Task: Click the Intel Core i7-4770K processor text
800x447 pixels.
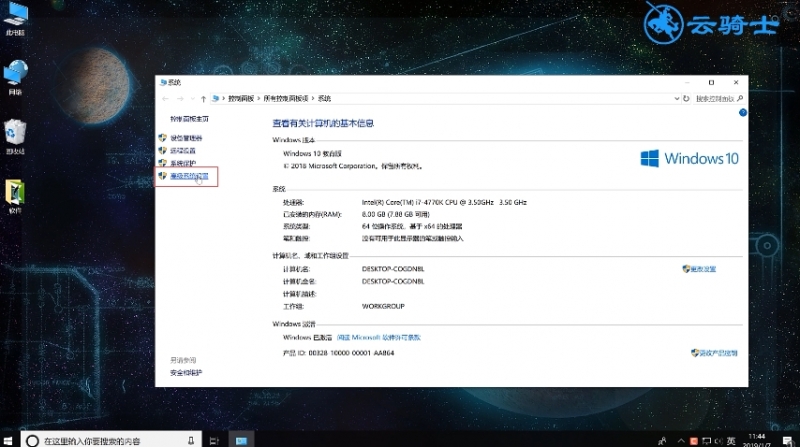Action: (444, 203)
